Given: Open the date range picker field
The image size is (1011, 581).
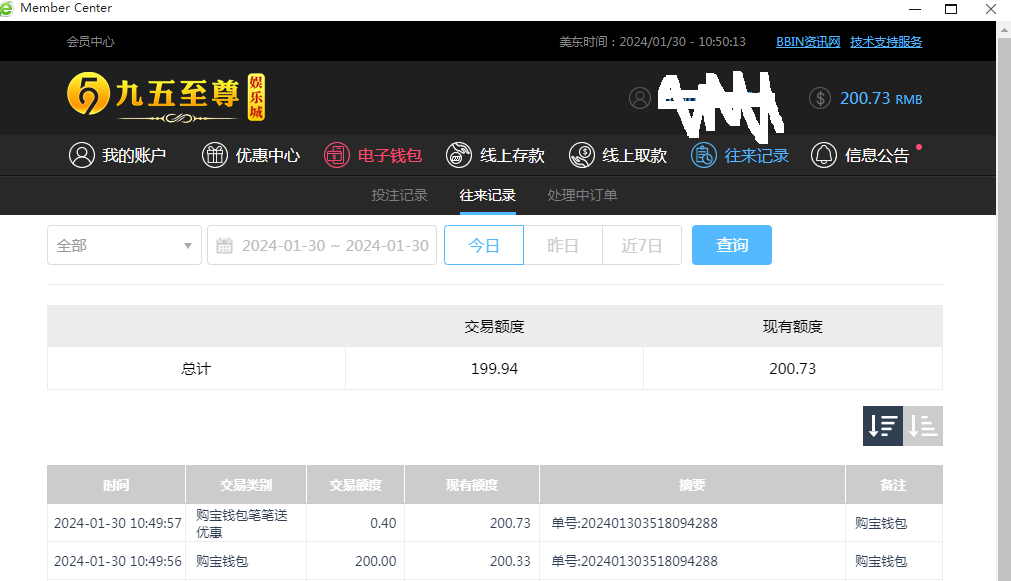Looking at the screenshot, I should click(322, 245).
